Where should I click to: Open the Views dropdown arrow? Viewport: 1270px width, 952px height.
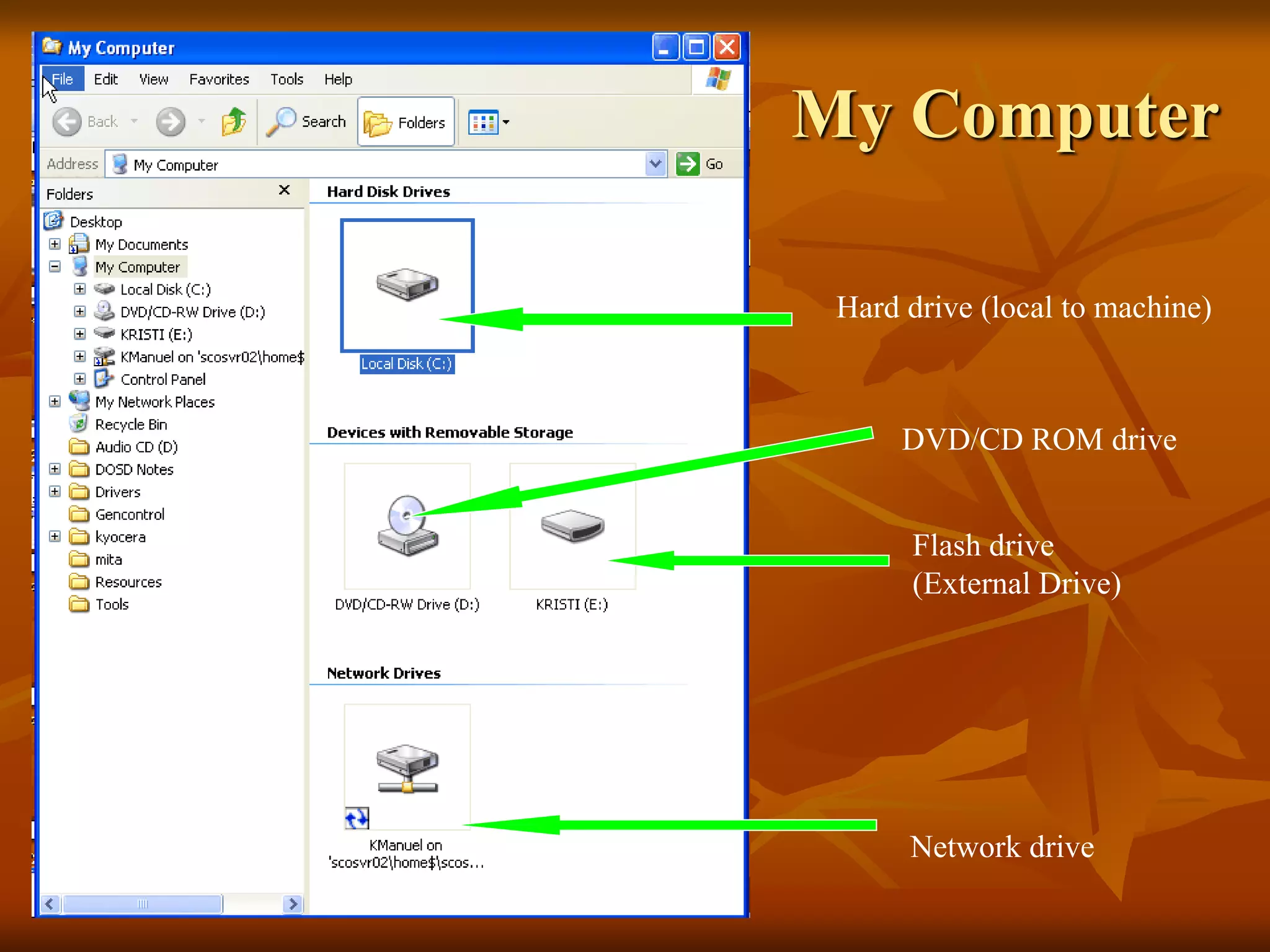[x=506, y=122]
